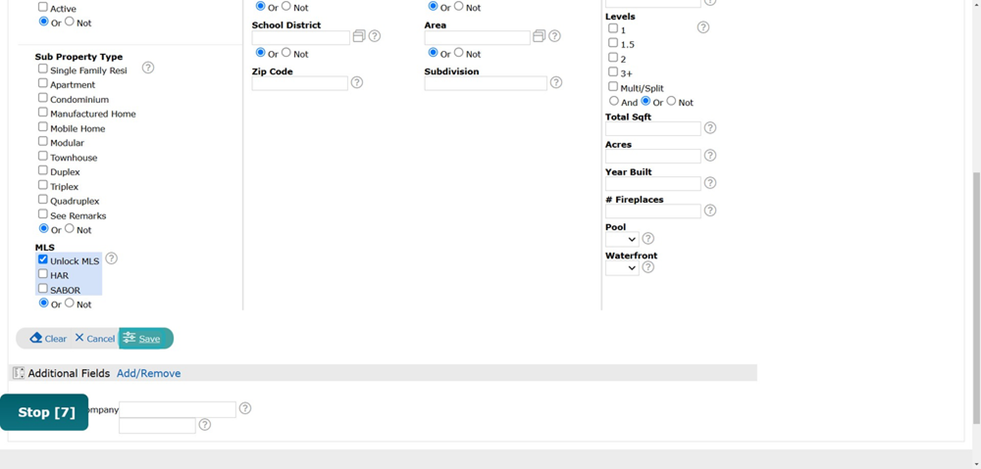The width and height of the screenshot is (981, 469).
Task: Show help for Year Built field
Action: pos(710,183)
